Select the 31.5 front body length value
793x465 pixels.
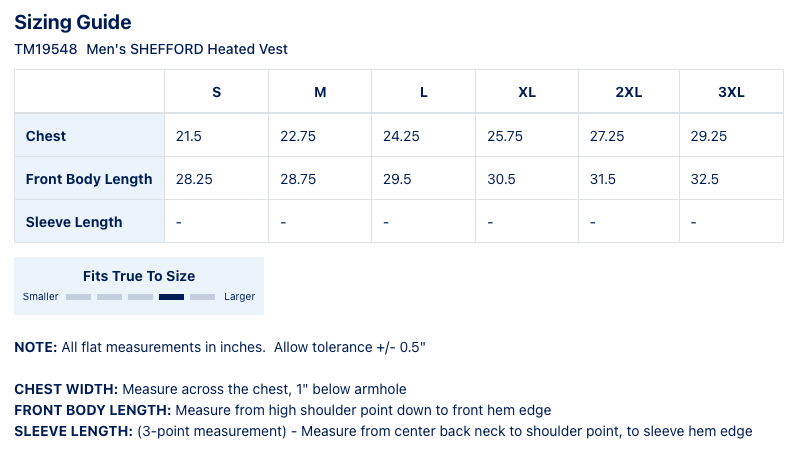(x=603, y=179)
